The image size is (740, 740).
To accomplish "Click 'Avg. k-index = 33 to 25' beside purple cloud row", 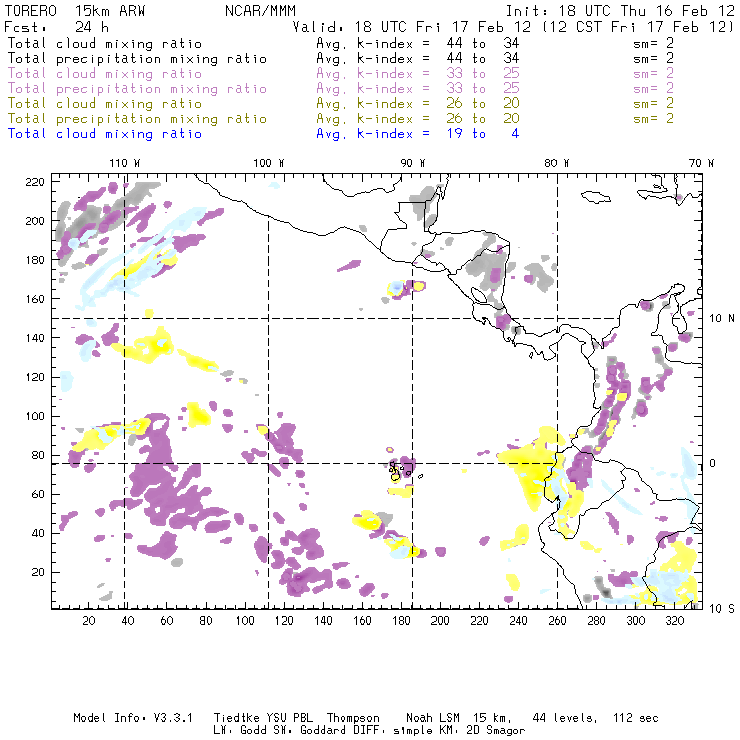I will click(418, 74).
